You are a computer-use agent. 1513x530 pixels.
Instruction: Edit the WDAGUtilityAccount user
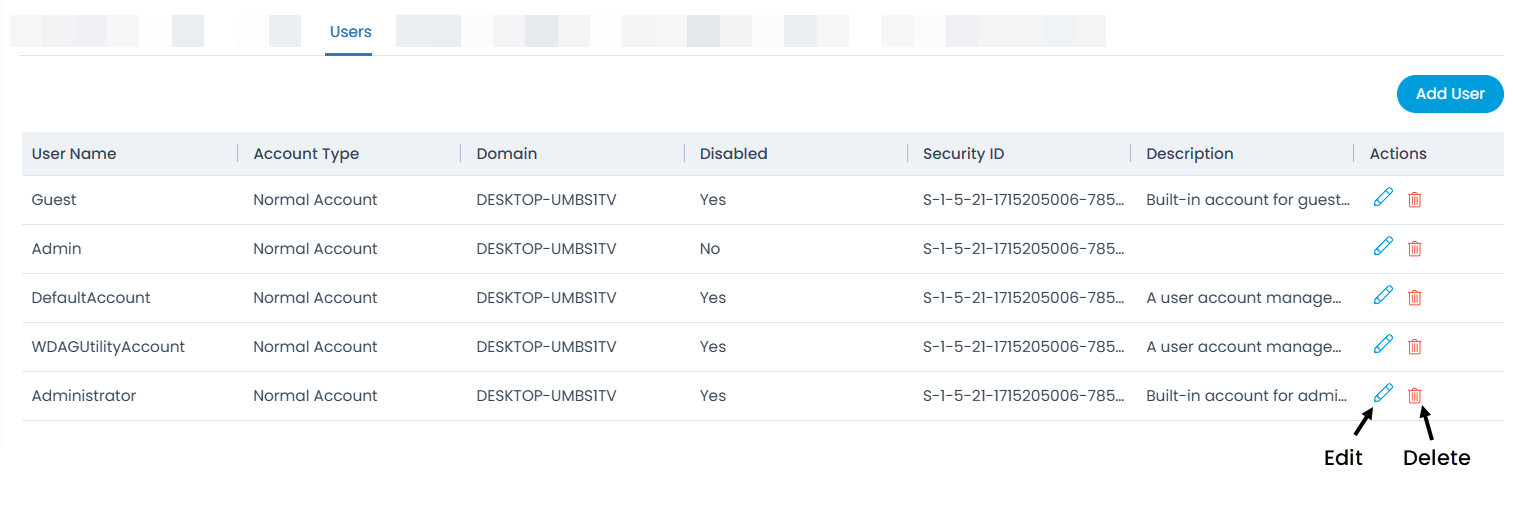click(1383, 345)
